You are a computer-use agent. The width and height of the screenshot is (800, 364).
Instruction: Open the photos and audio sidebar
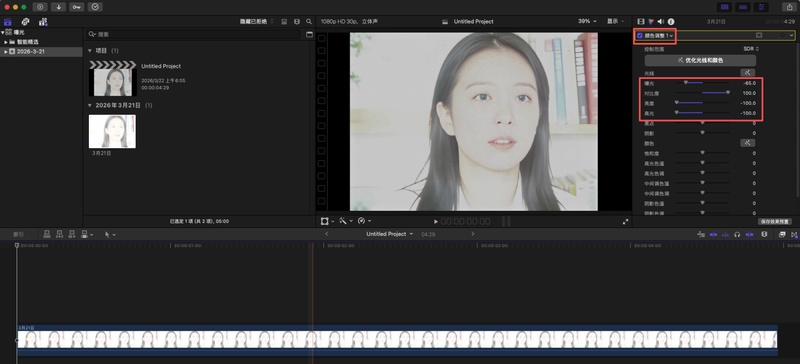pyautogui.click(x=26, y=22)
